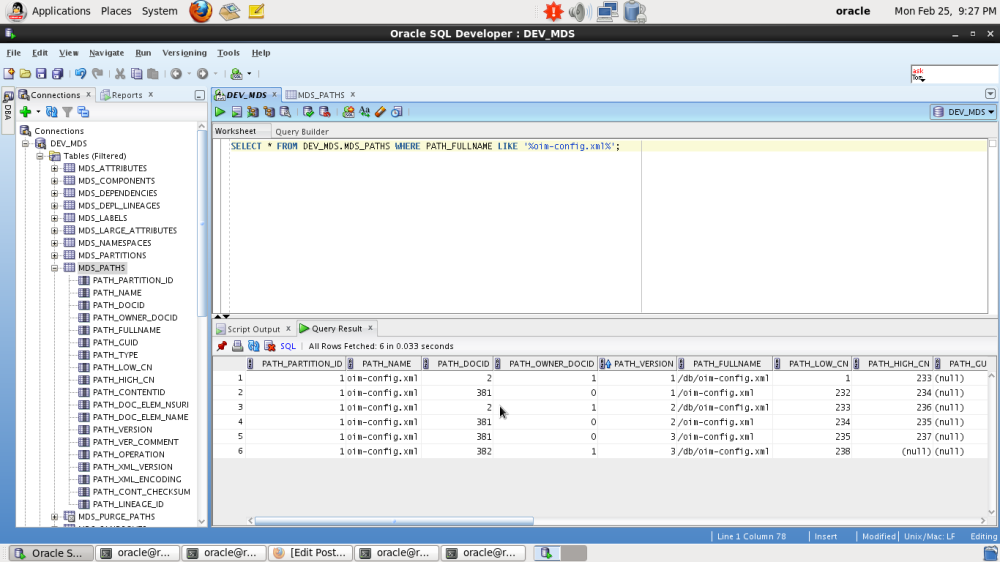Collapse the Tables (Filtered) node
The image size is (1000, 562).
[x=40, y=156]
